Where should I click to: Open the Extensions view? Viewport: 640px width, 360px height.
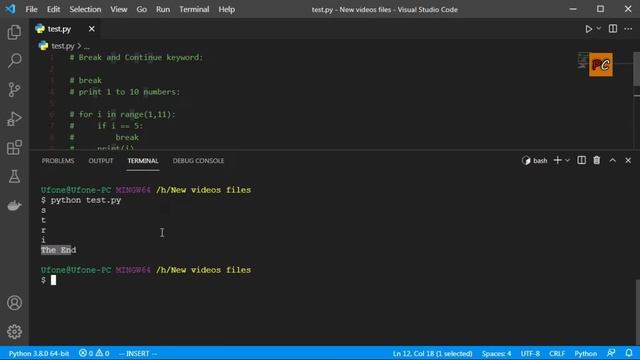click(14, 147)
